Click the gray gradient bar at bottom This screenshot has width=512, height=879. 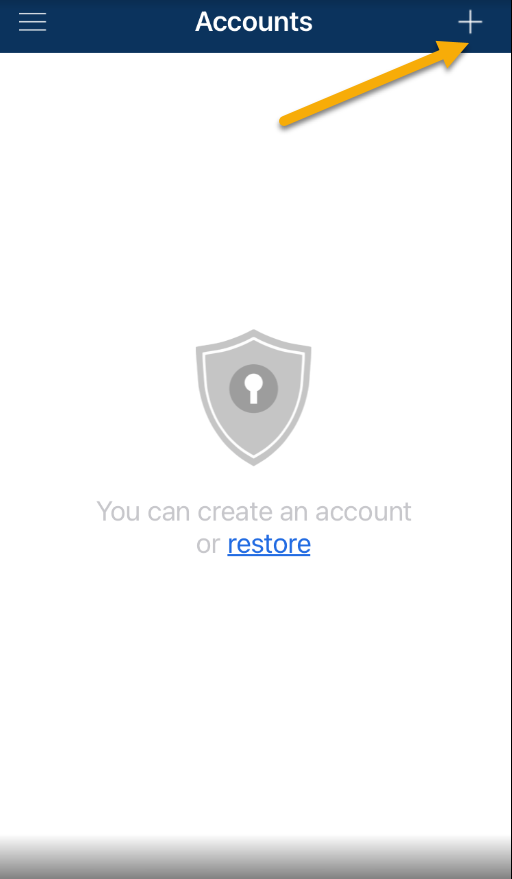tap(256, 858)
